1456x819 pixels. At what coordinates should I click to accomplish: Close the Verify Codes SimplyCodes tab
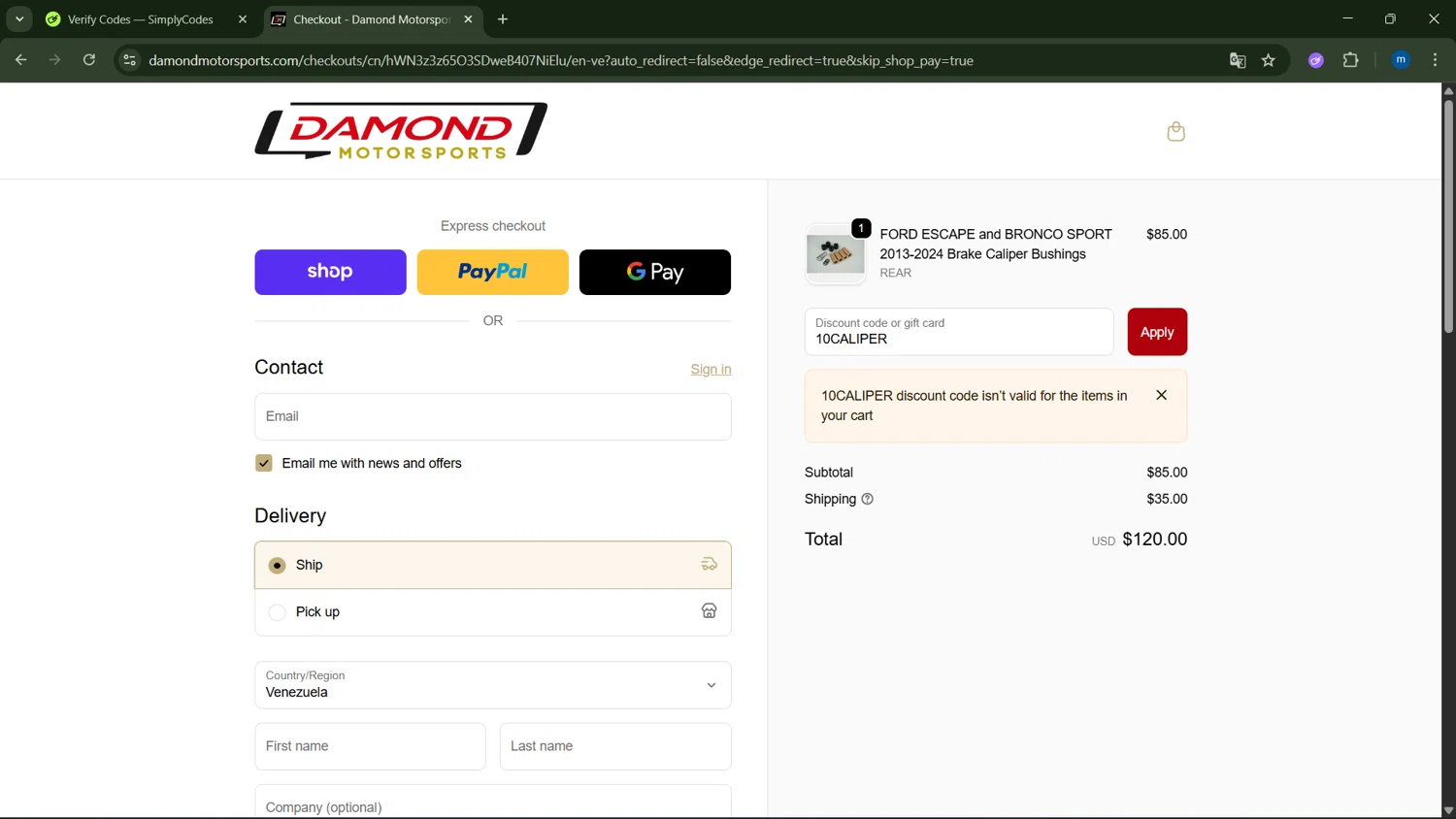click(x=243, y=19)
